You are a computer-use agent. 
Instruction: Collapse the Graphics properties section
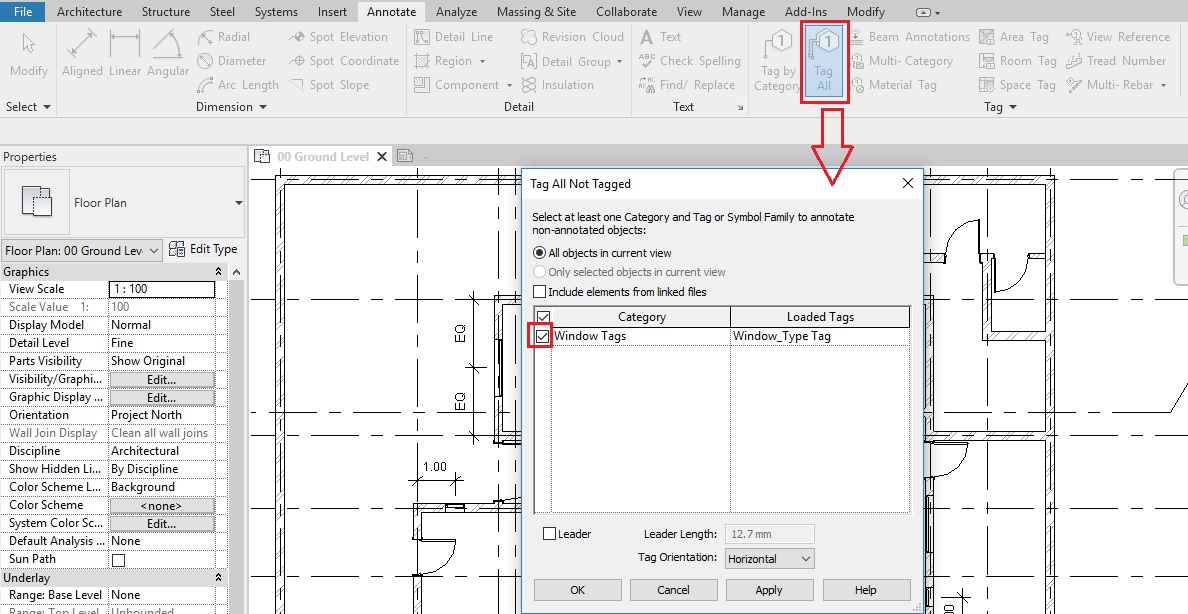click(x=218, y=272)
